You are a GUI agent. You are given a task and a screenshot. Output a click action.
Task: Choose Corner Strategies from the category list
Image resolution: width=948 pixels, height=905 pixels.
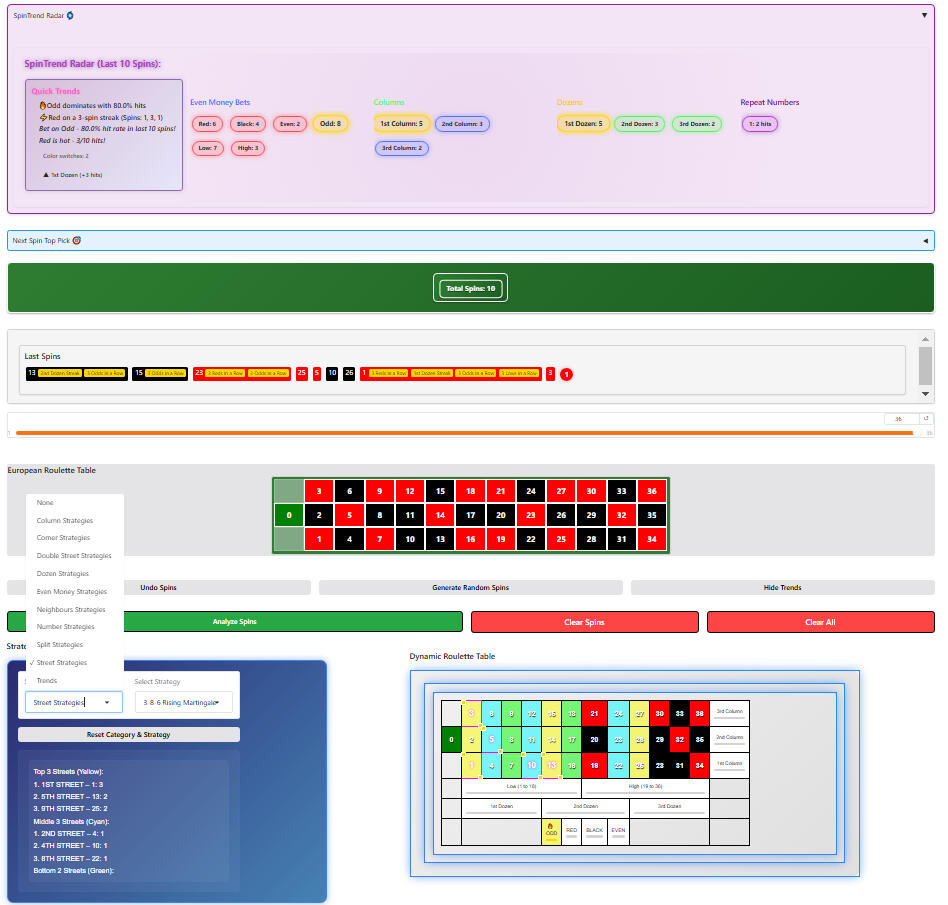pos(63,538)
